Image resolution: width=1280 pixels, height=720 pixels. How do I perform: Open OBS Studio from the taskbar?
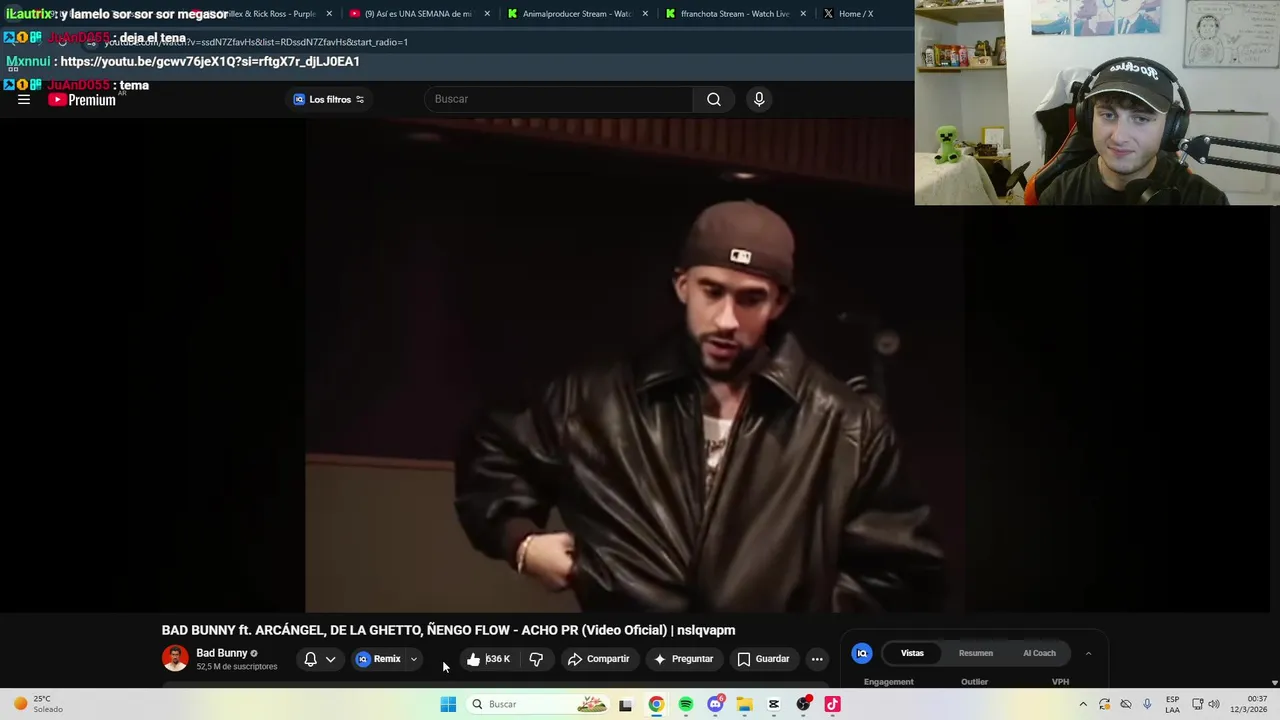803,704
